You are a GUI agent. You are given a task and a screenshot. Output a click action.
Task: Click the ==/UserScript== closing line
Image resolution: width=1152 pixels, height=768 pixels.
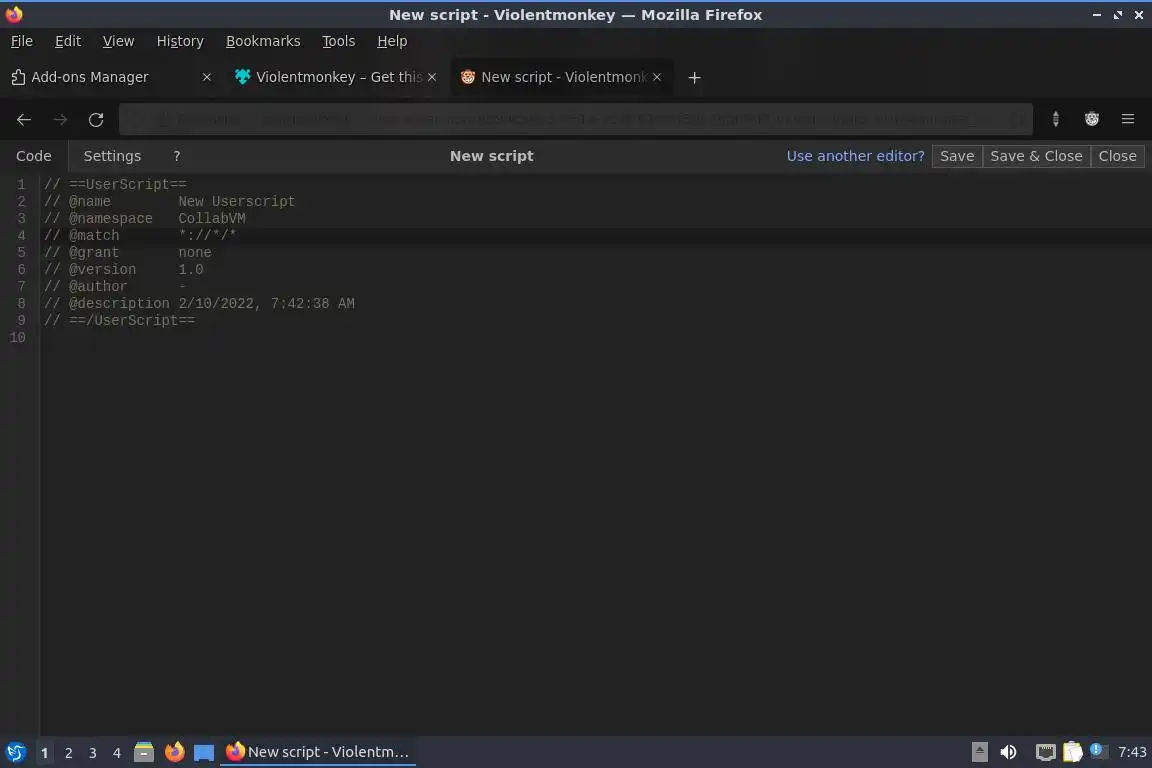(x=119, y=320)
